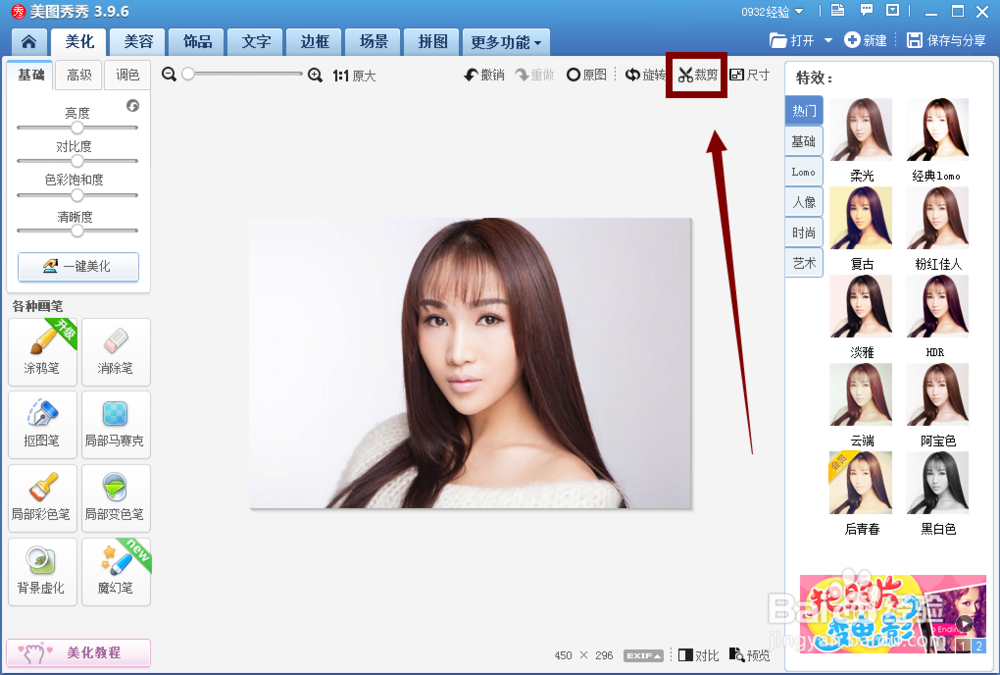The image size is (1000, 675).
Task: Click the 一键美化 one-click beautify button
Action: tap(77, 267)
